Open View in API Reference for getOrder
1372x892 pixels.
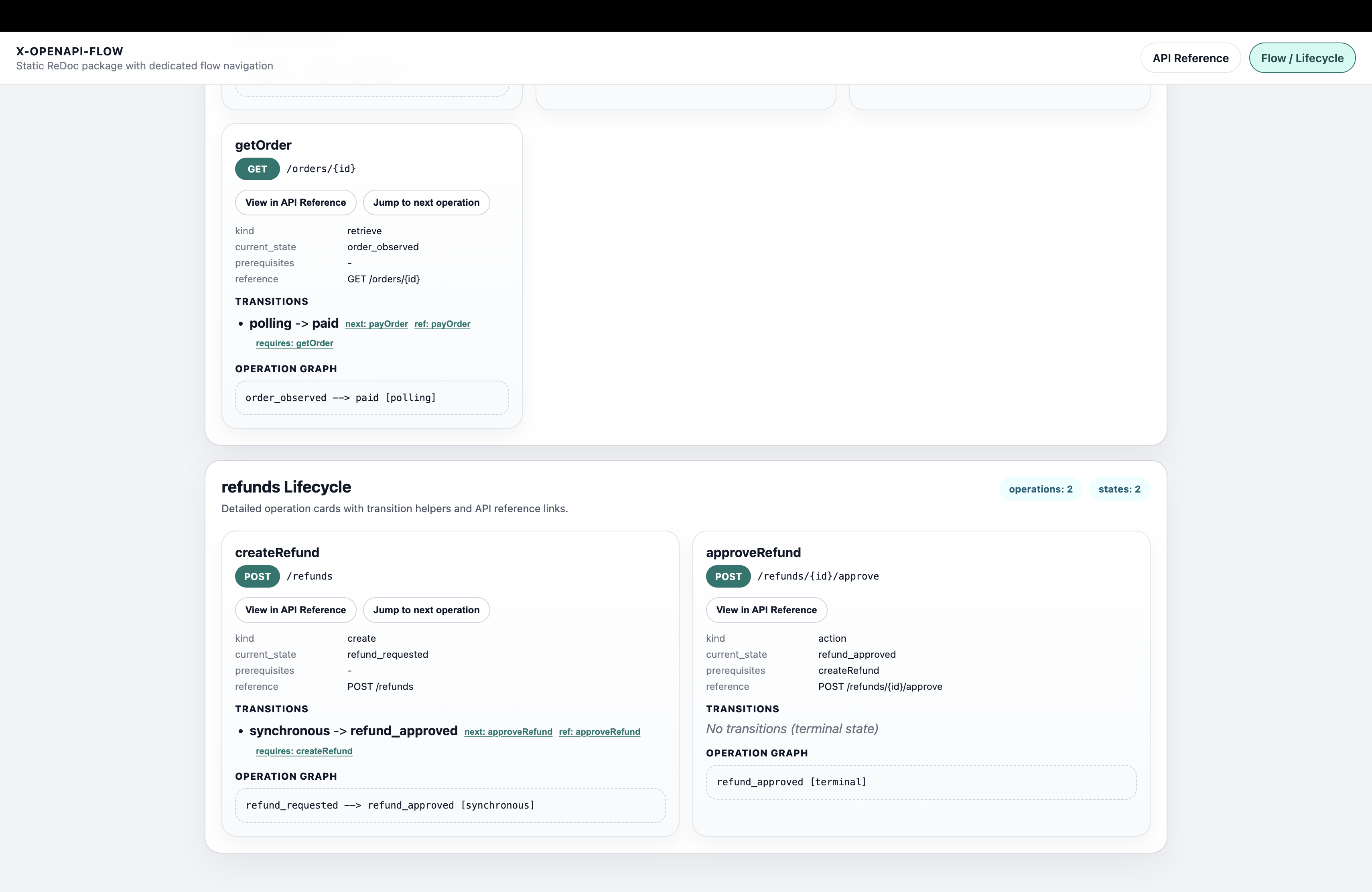pyautogui.click(x=295, y=202)
